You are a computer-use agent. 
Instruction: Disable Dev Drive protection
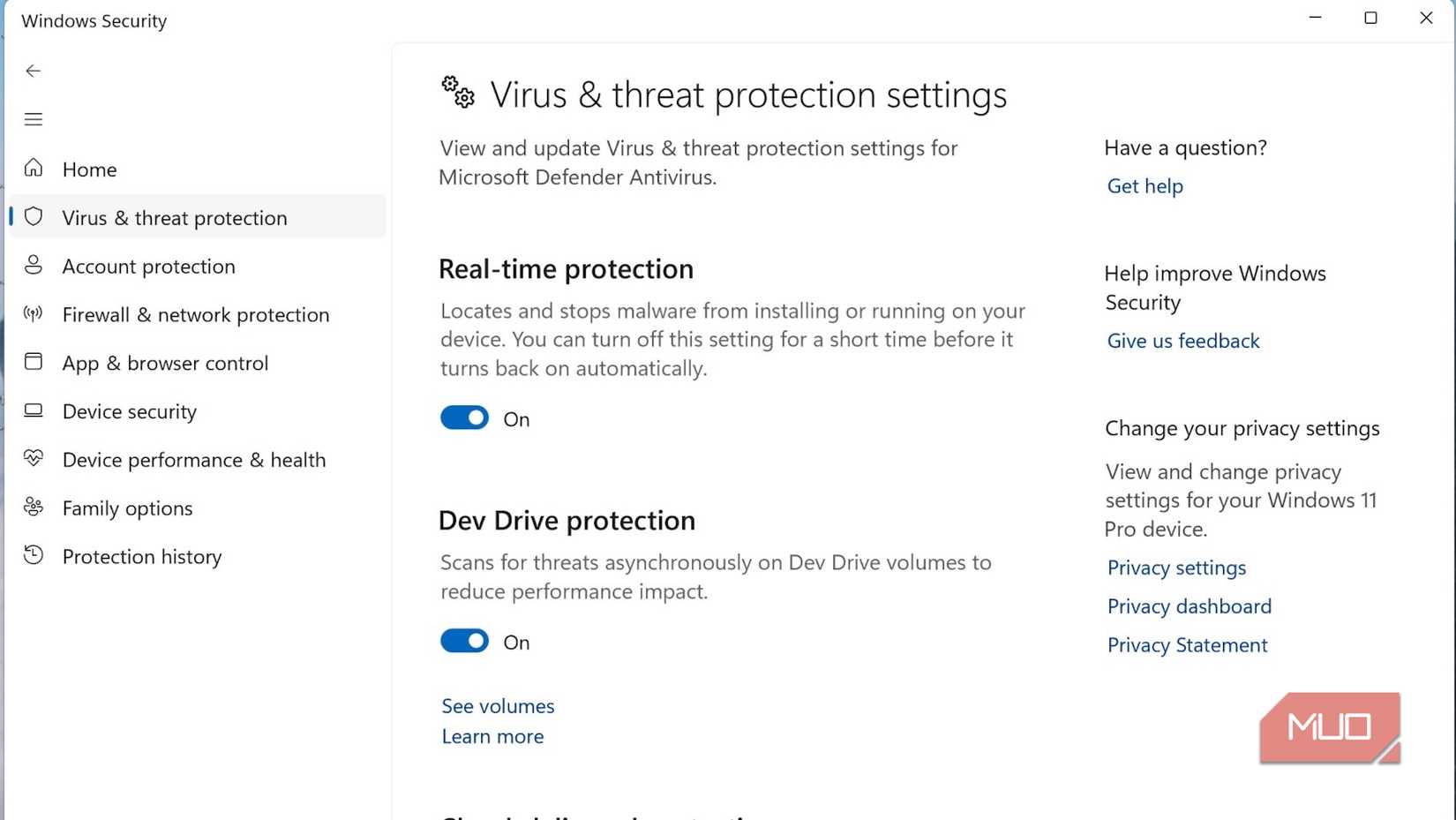pyautogui.click(x=464, y=641)
